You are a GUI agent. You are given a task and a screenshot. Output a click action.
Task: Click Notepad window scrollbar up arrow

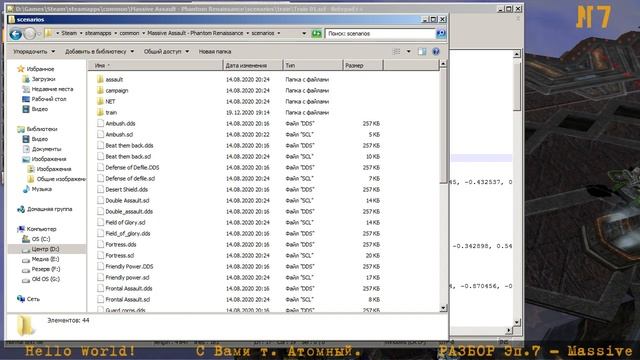coord(517,54)
